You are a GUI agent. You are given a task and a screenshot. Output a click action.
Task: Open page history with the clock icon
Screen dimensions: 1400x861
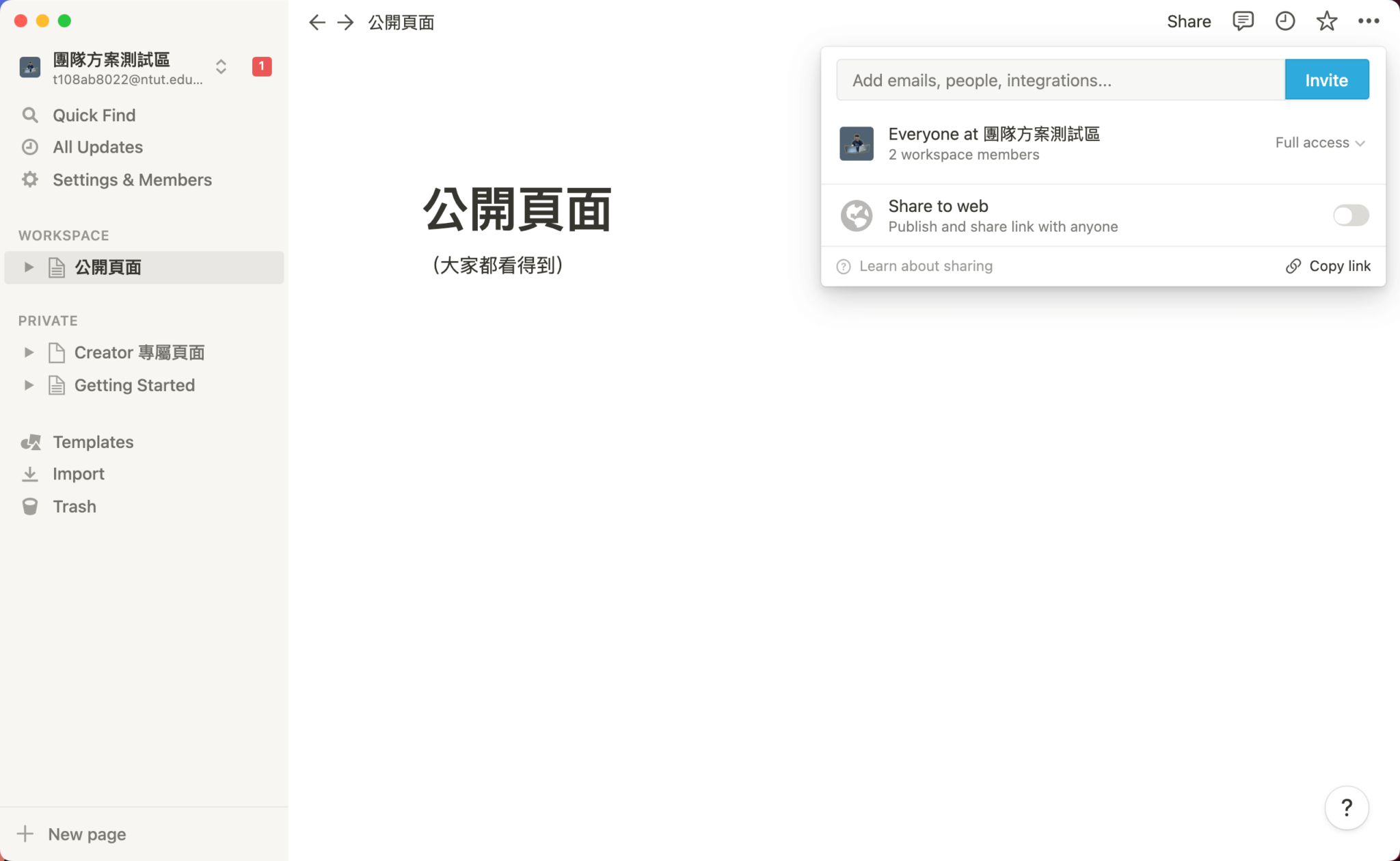[1284, 21]
